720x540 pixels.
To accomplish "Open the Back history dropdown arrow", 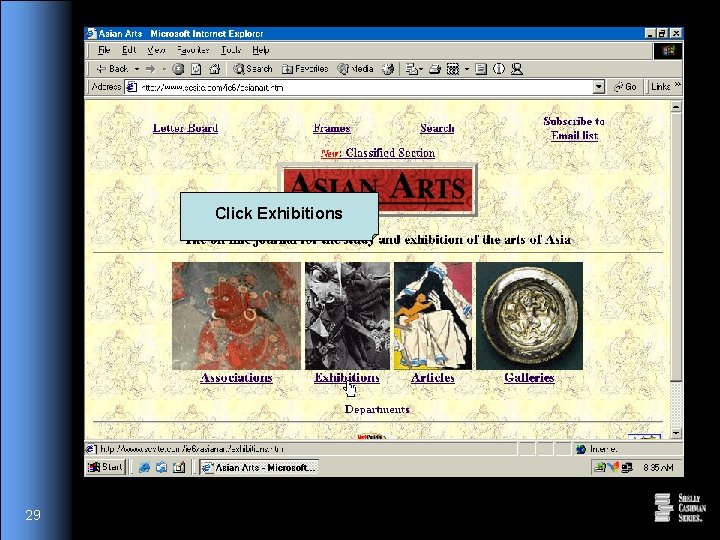I will tap(136, 69).
